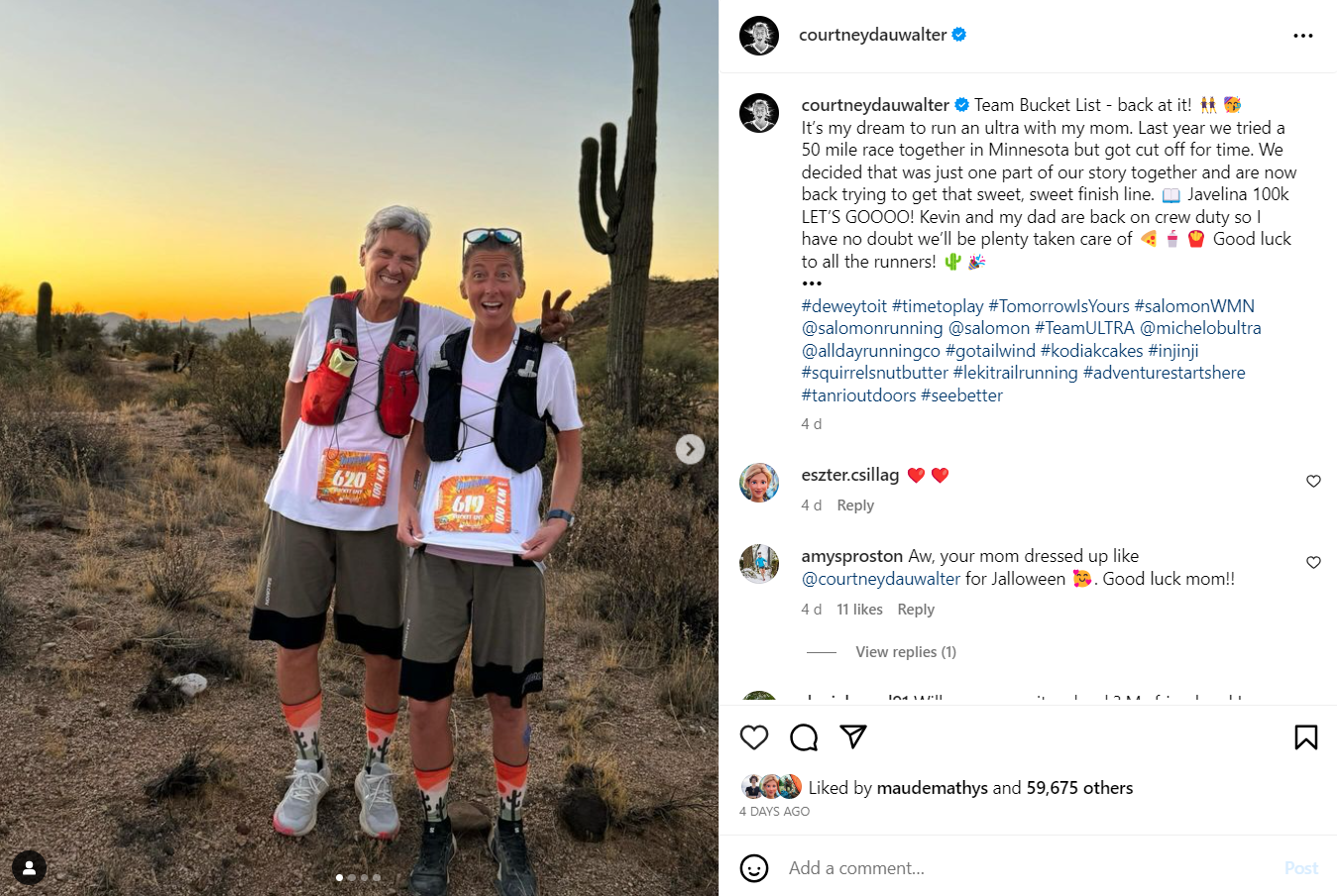Image resolution: width=1337 pixels, height=896 pixels.
Task: Reply to eszter.csillag's comment
Action: pyautogui.click(x=855, y=505)
